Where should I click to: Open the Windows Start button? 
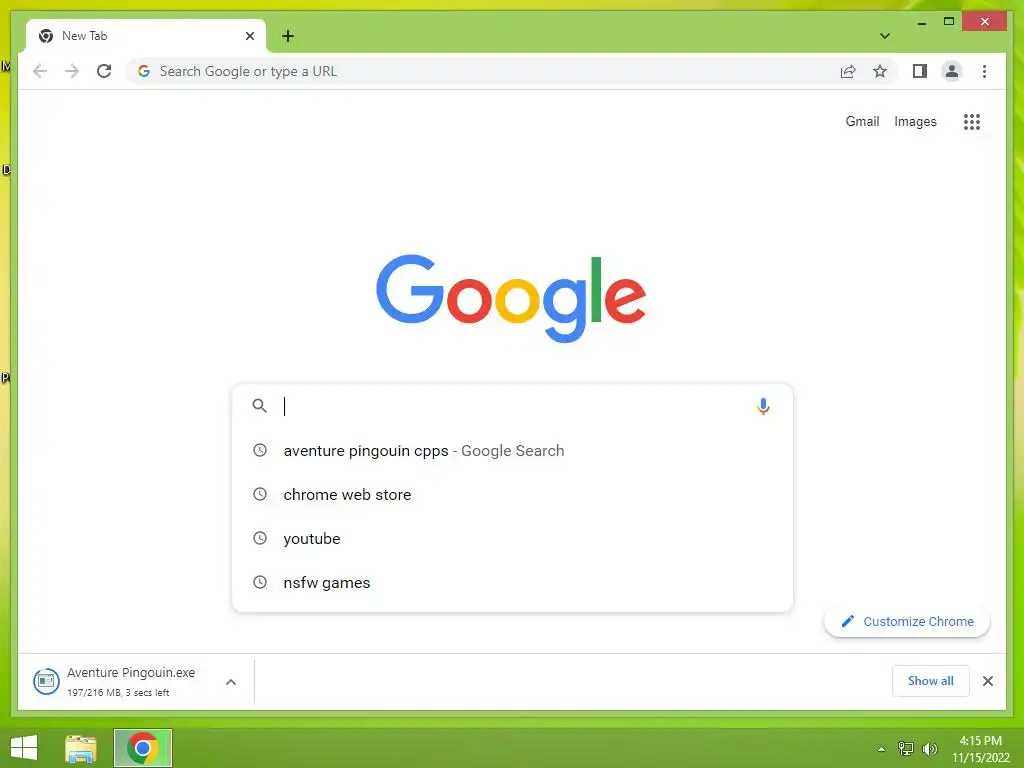coord(24,748)
